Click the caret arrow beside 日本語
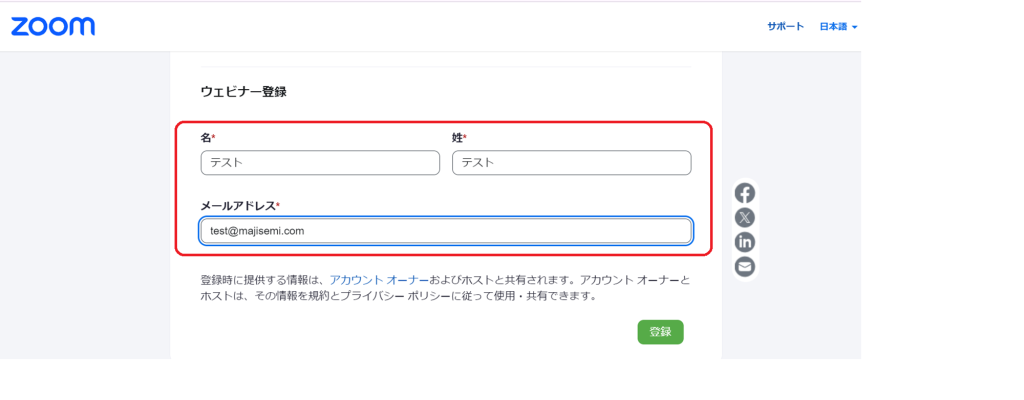 855,27
